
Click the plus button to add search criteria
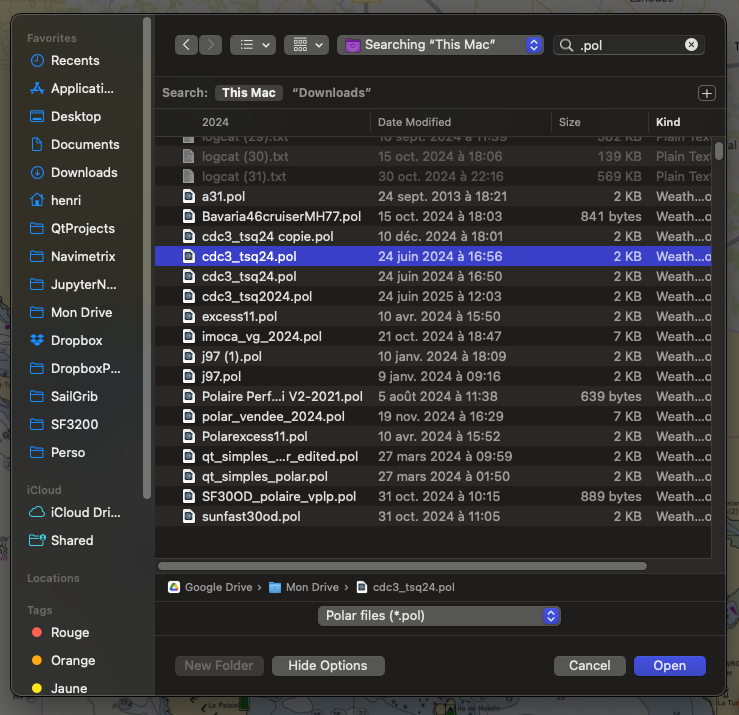707,93
